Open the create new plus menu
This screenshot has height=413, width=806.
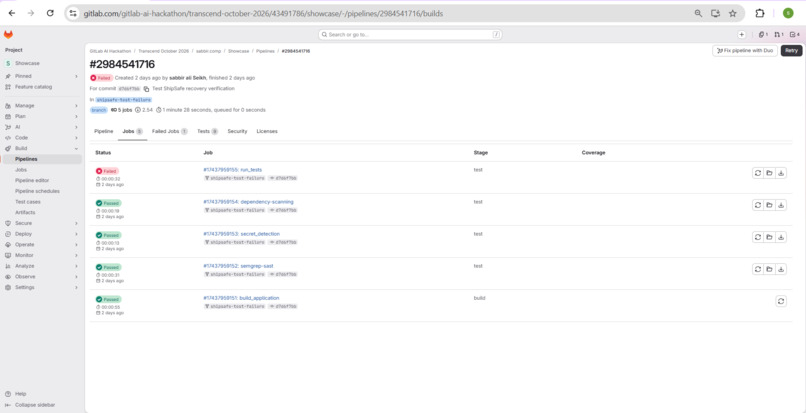pyautogui.click(x=741, y=35)
